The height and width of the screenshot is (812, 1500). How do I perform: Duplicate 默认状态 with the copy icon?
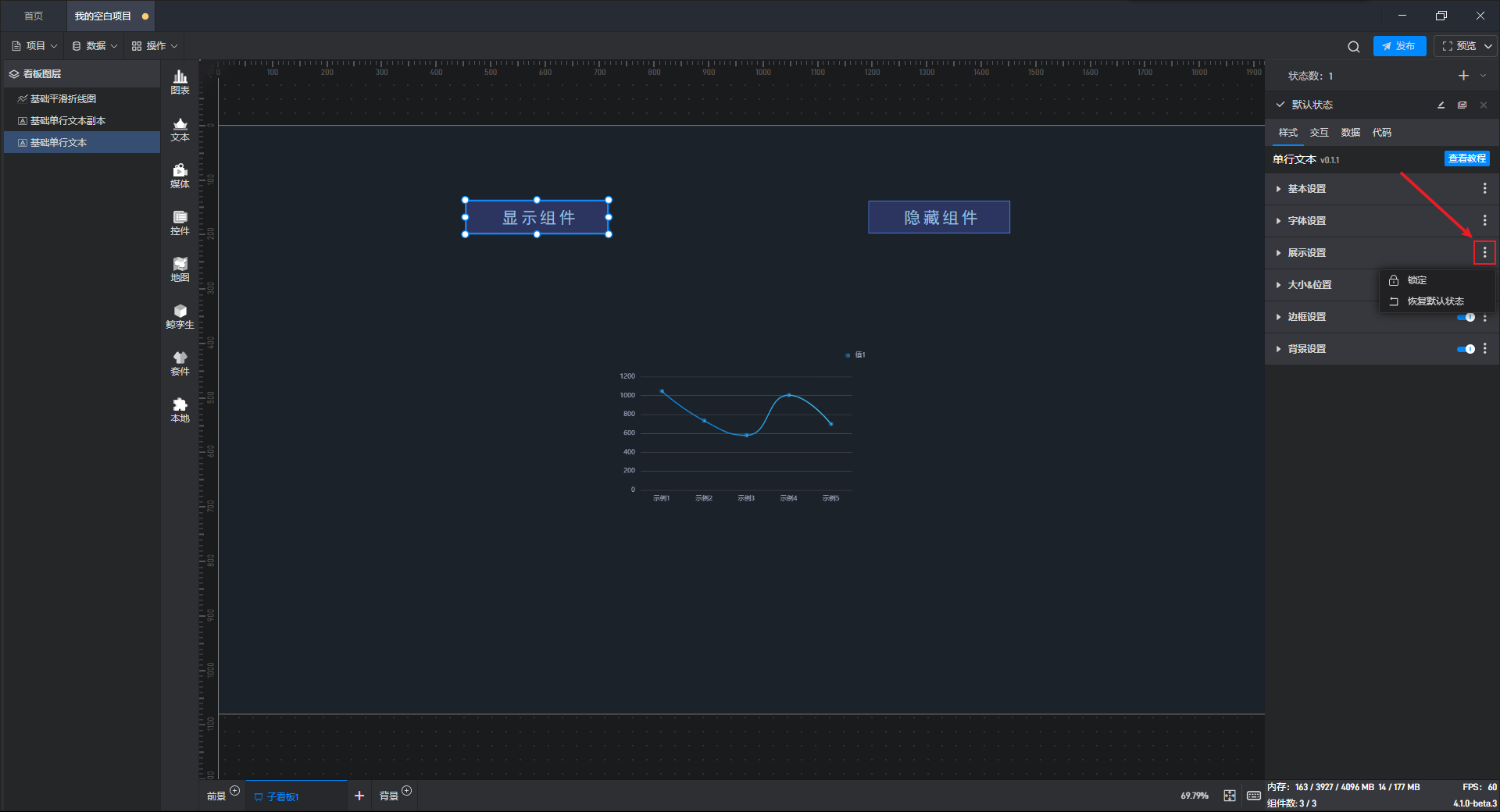click(x=1462, y=105)
